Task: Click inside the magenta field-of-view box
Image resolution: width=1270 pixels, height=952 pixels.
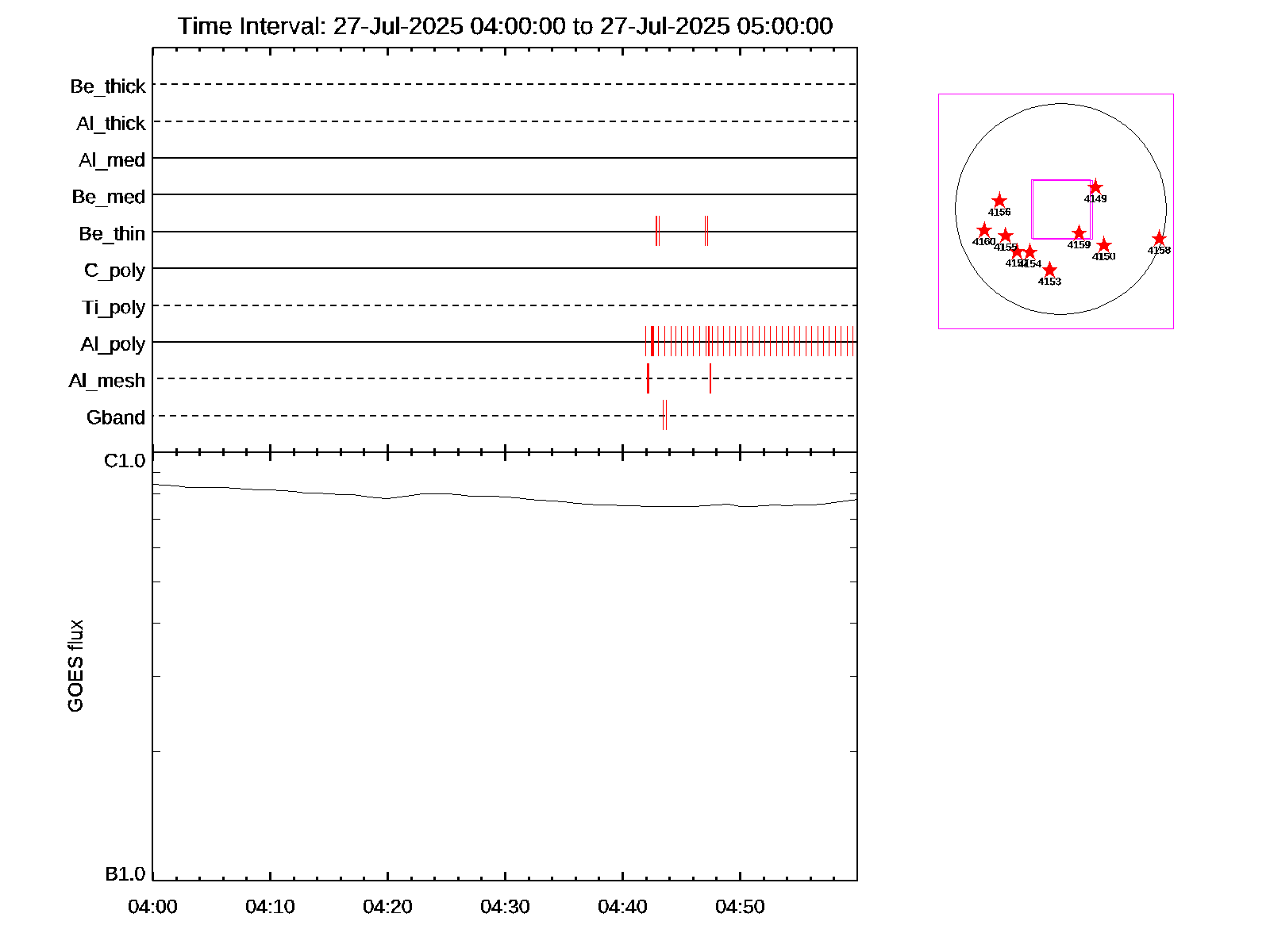Action: 1061,209
